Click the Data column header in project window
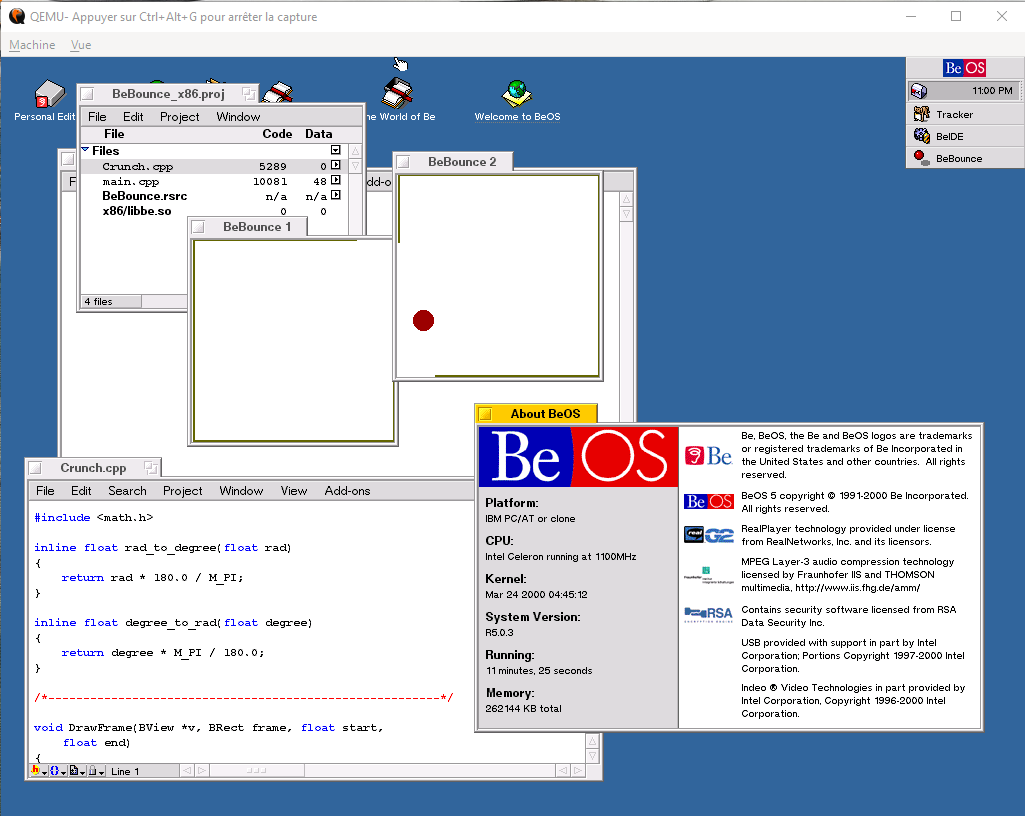The width and height of the screenshot is (1025, 816). 318,133
